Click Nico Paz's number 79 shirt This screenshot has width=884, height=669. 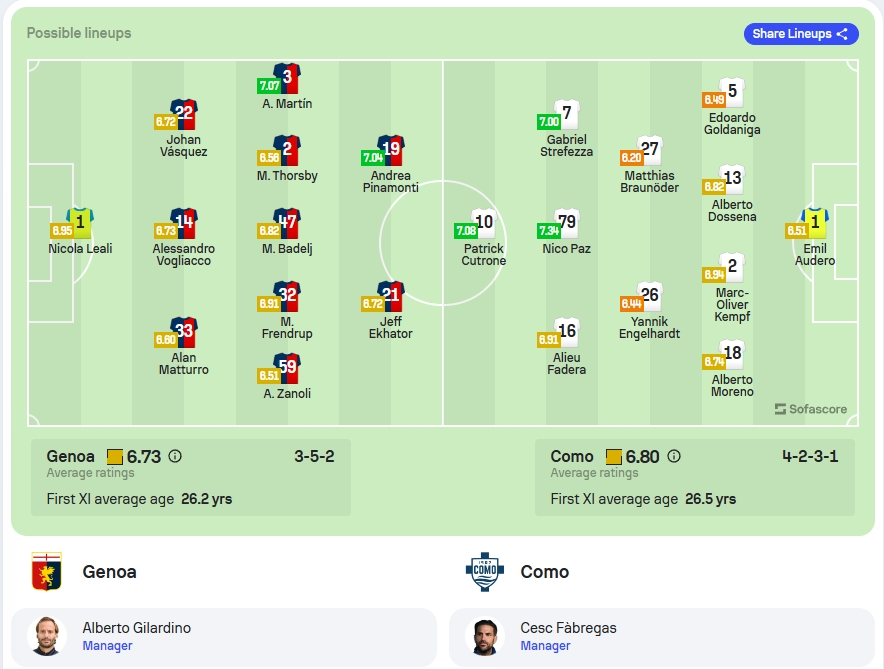click(x=567, y=223)
